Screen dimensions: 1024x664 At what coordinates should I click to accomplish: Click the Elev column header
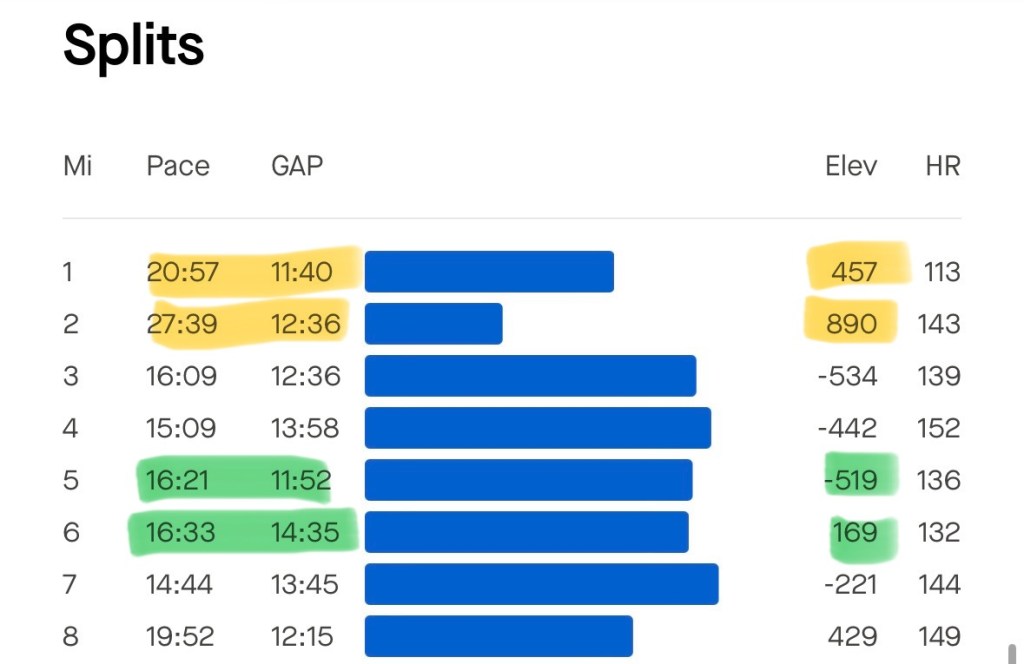(851, 166)
